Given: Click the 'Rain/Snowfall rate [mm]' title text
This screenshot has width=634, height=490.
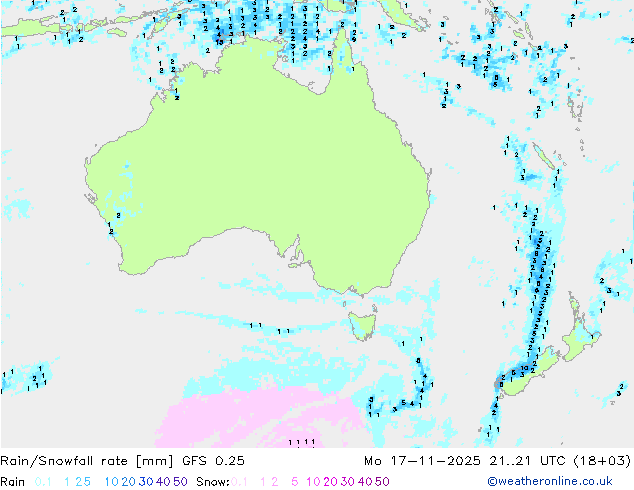Looking at the screenshot, I should tap(87, 461).
